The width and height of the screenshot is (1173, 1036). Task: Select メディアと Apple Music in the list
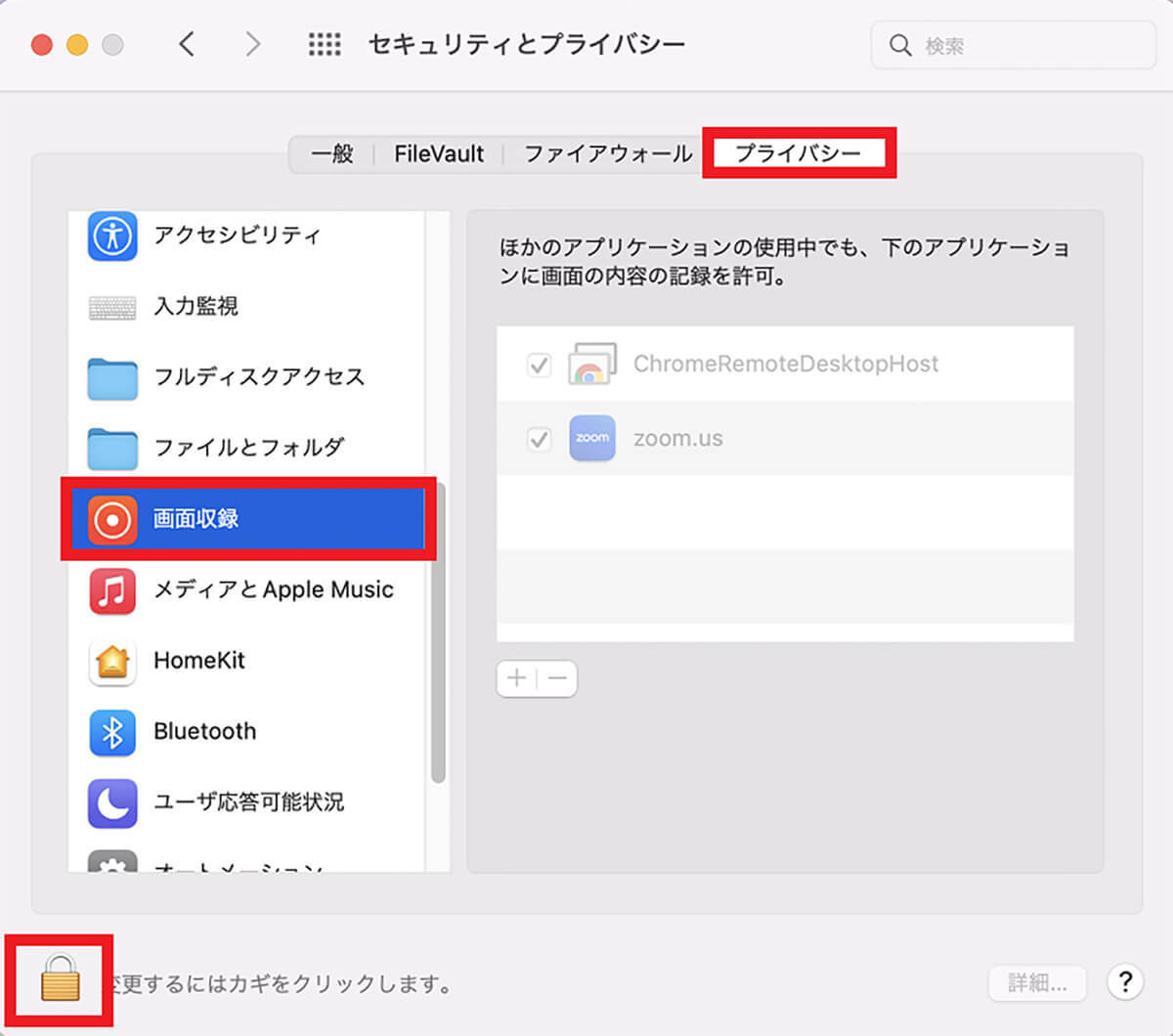274,589
